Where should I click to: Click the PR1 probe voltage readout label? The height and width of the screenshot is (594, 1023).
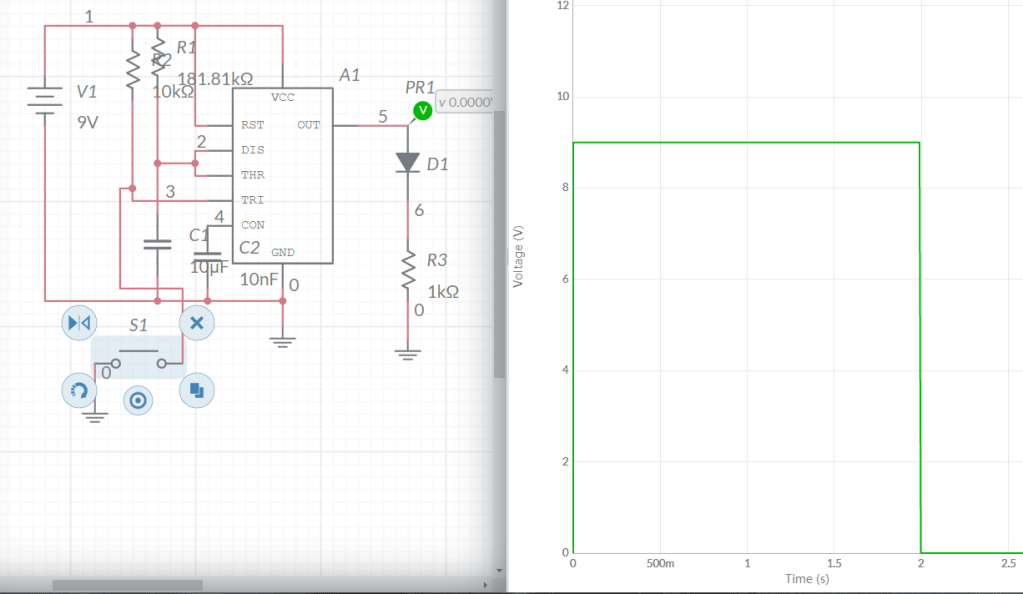[x=464, y=102]
